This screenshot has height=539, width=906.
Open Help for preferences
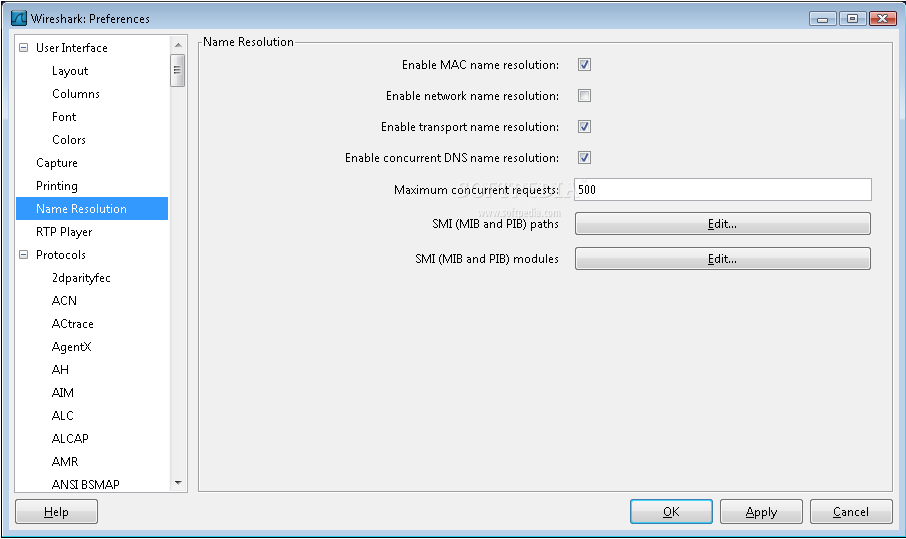pos(56,512)
